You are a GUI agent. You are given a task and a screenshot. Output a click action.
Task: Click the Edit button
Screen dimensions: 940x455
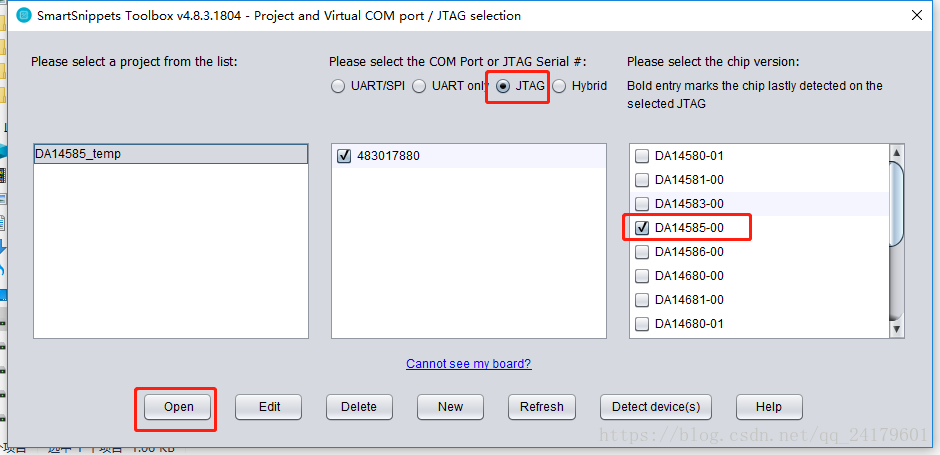[269, 407]
